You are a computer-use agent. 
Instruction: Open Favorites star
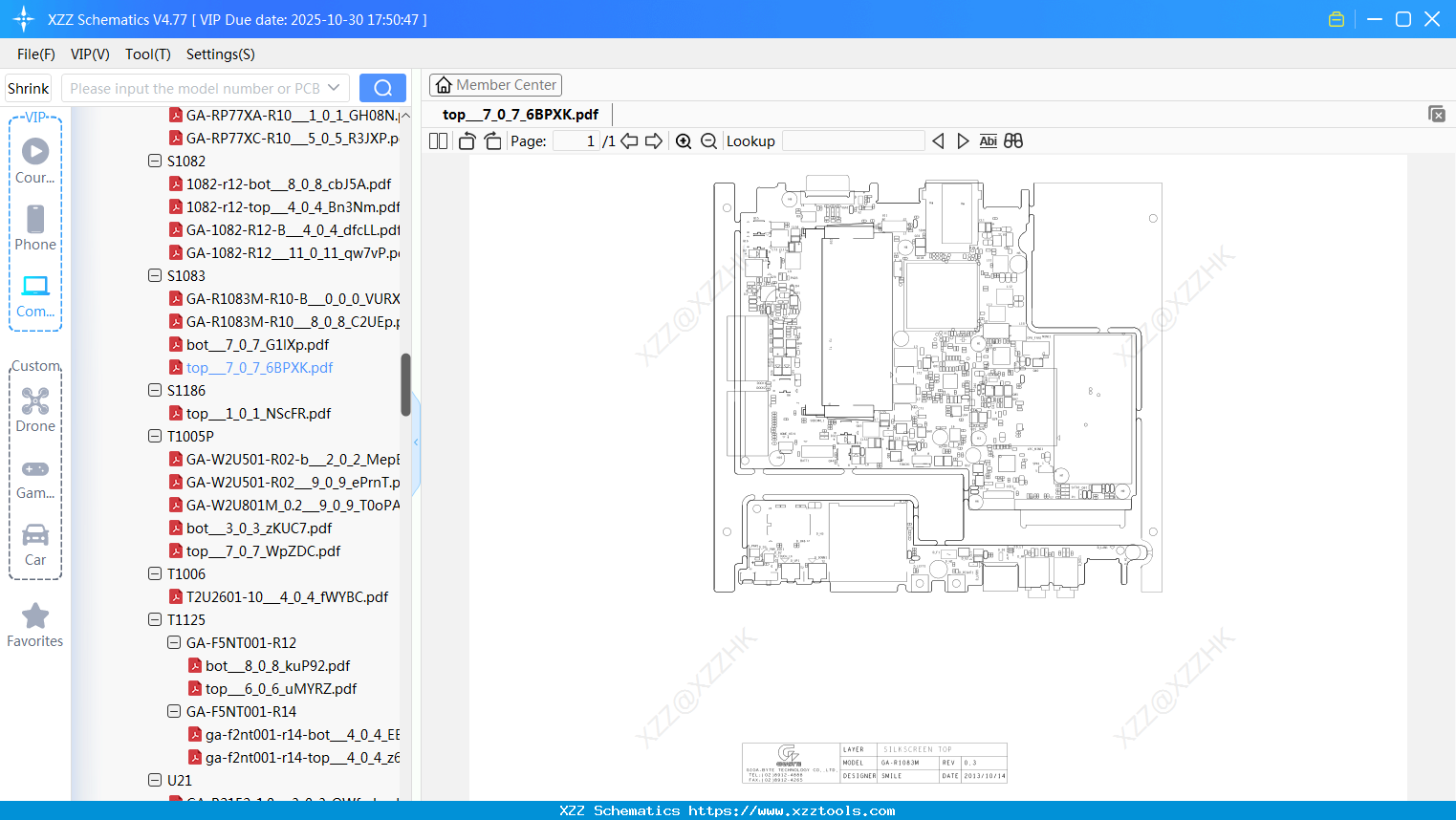click(35, 625)
